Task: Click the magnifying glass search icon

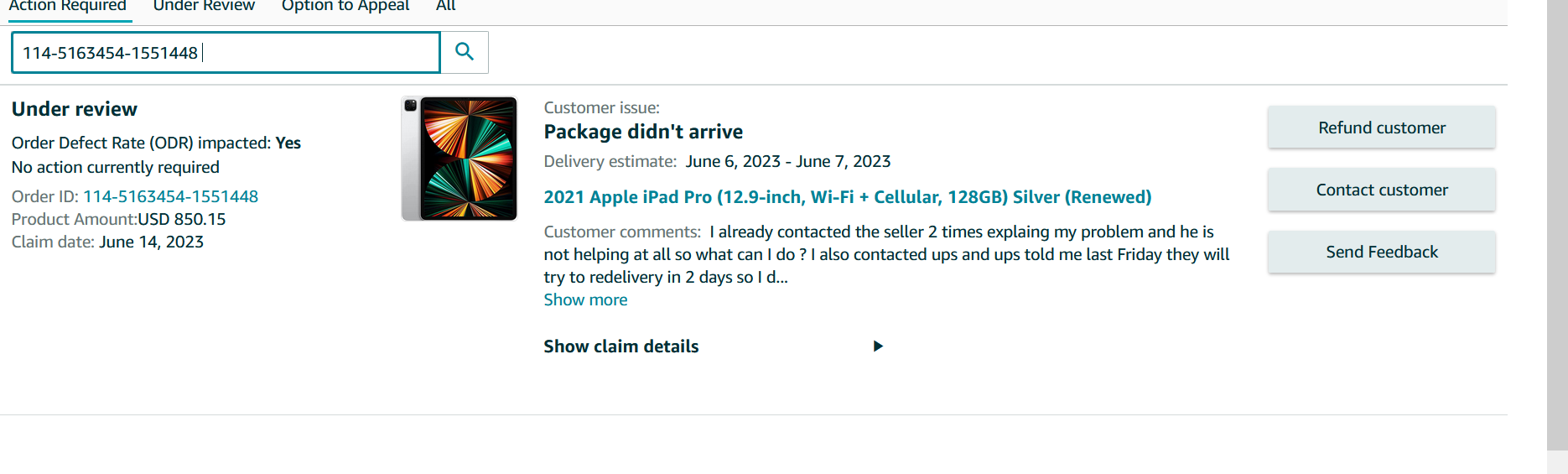Action: (x=465, y=52)
